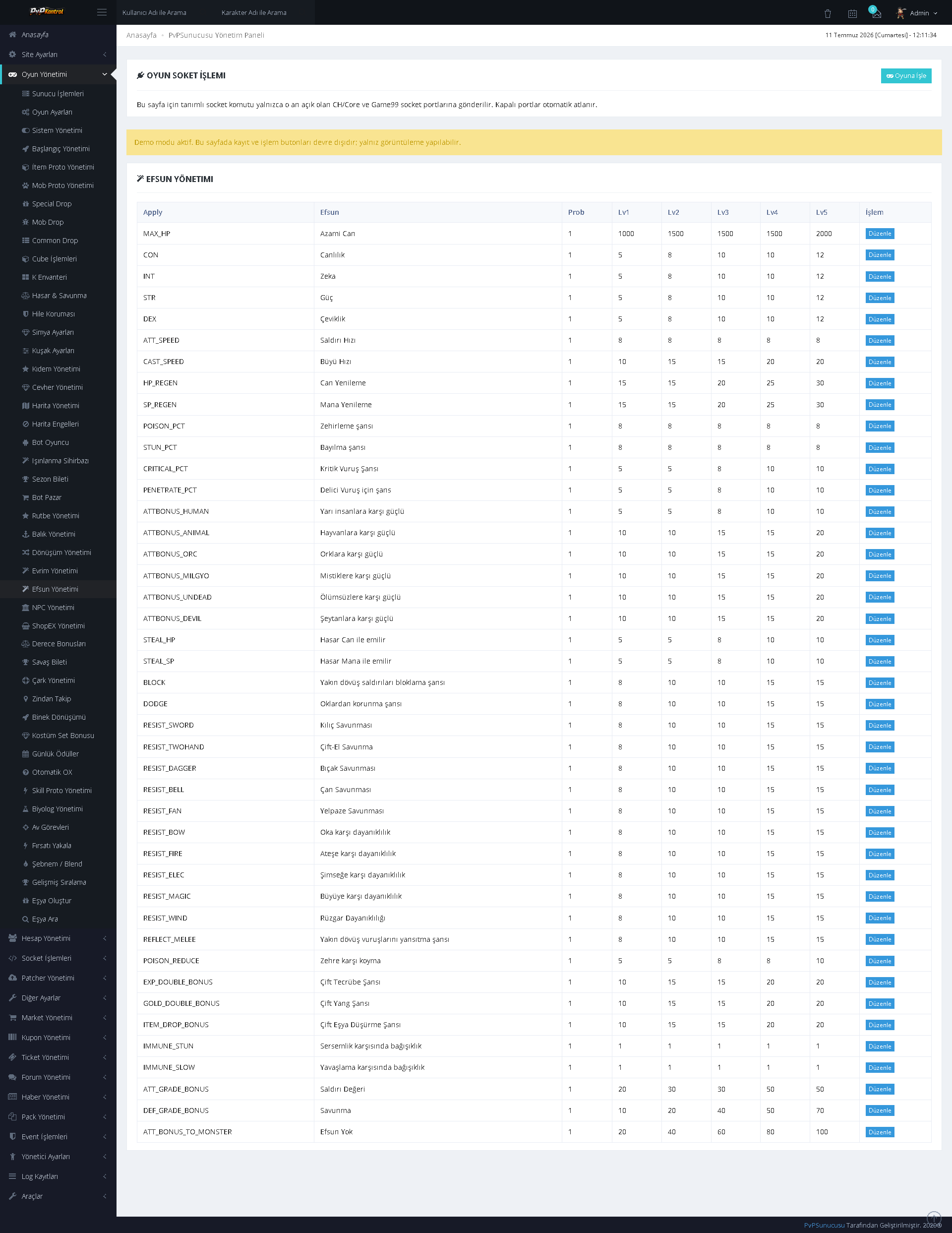Click Düzenle for the DODGE row

[879, 705]
